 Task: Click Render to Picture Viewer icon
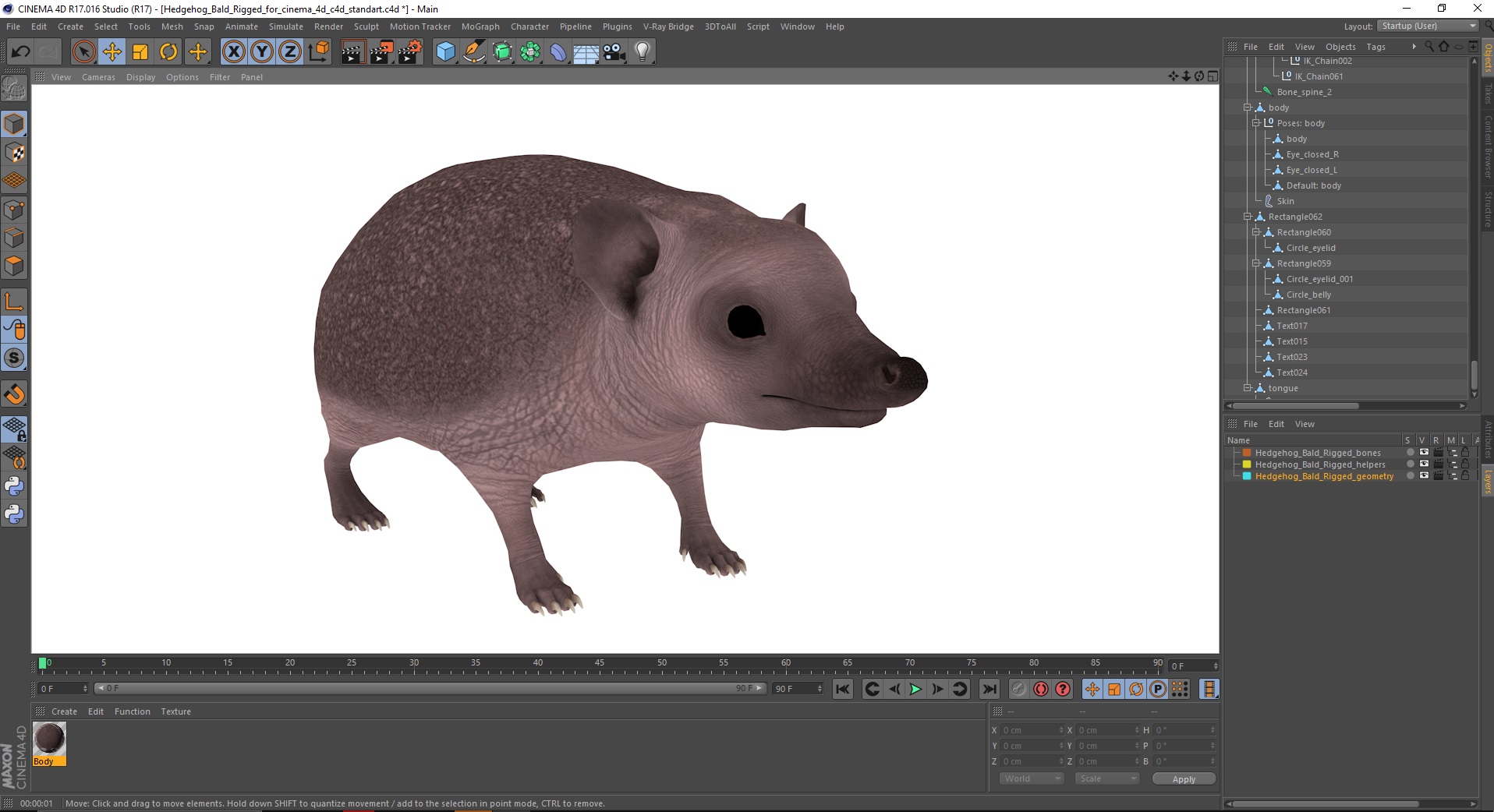pyautogui.click(x=381, y=52)
